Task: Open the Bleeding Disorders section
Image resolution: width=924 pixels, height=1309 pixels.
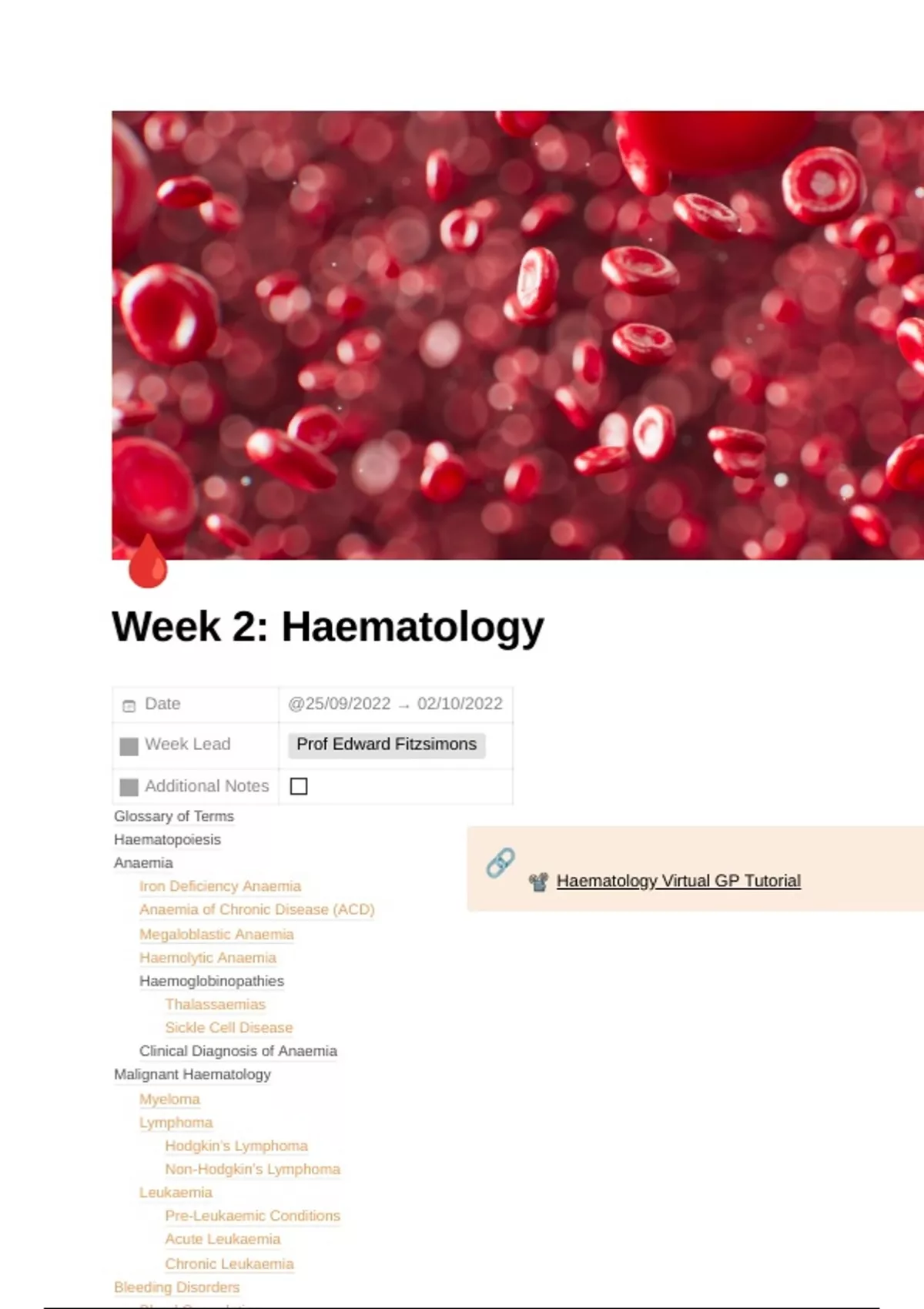Action: pos(177,1287)
